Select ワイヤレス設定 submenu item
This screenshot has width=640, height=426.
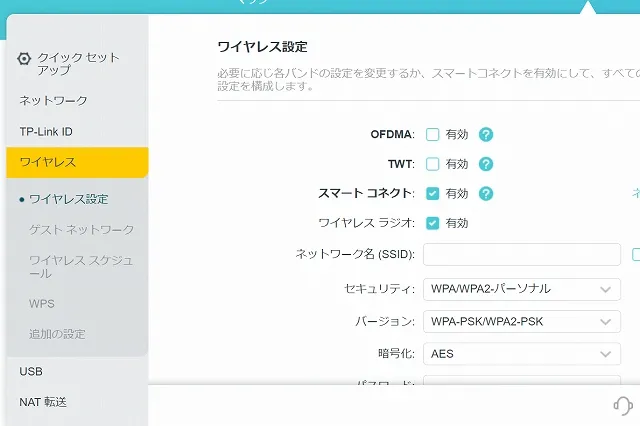pos(69,199)
